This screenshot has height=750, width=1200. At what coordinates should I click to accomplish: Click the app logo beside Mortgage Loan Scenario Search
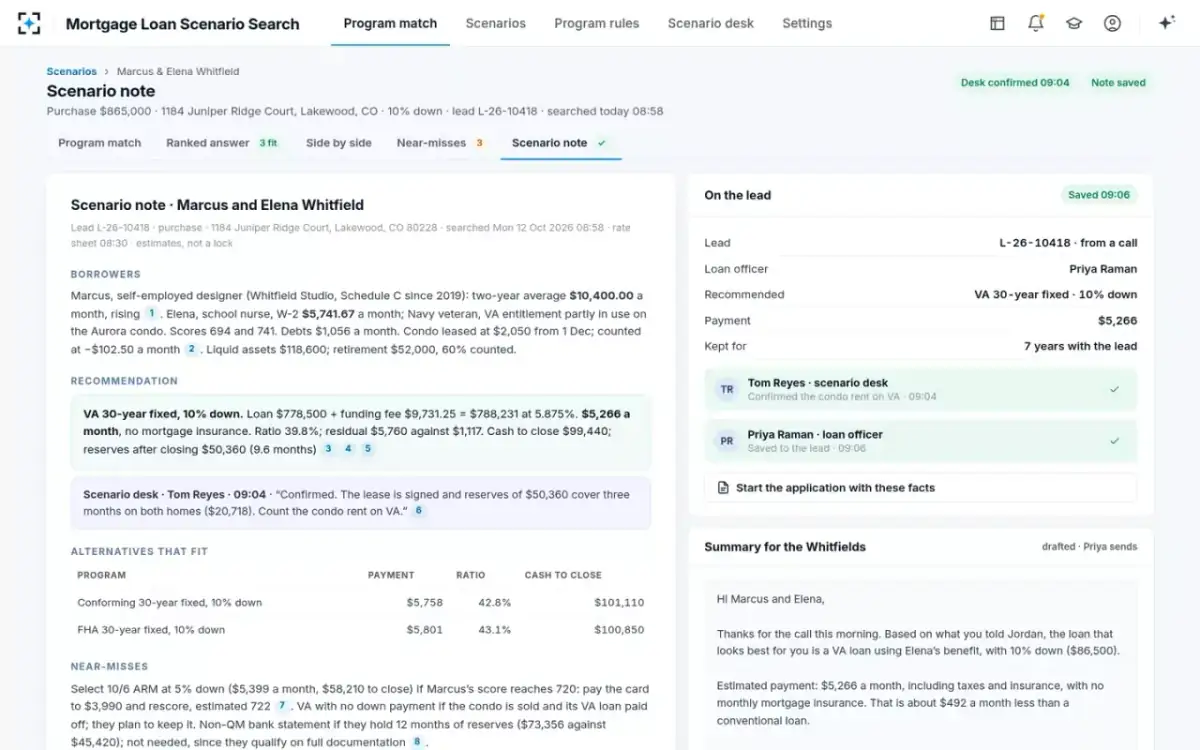tap(30, 23)
